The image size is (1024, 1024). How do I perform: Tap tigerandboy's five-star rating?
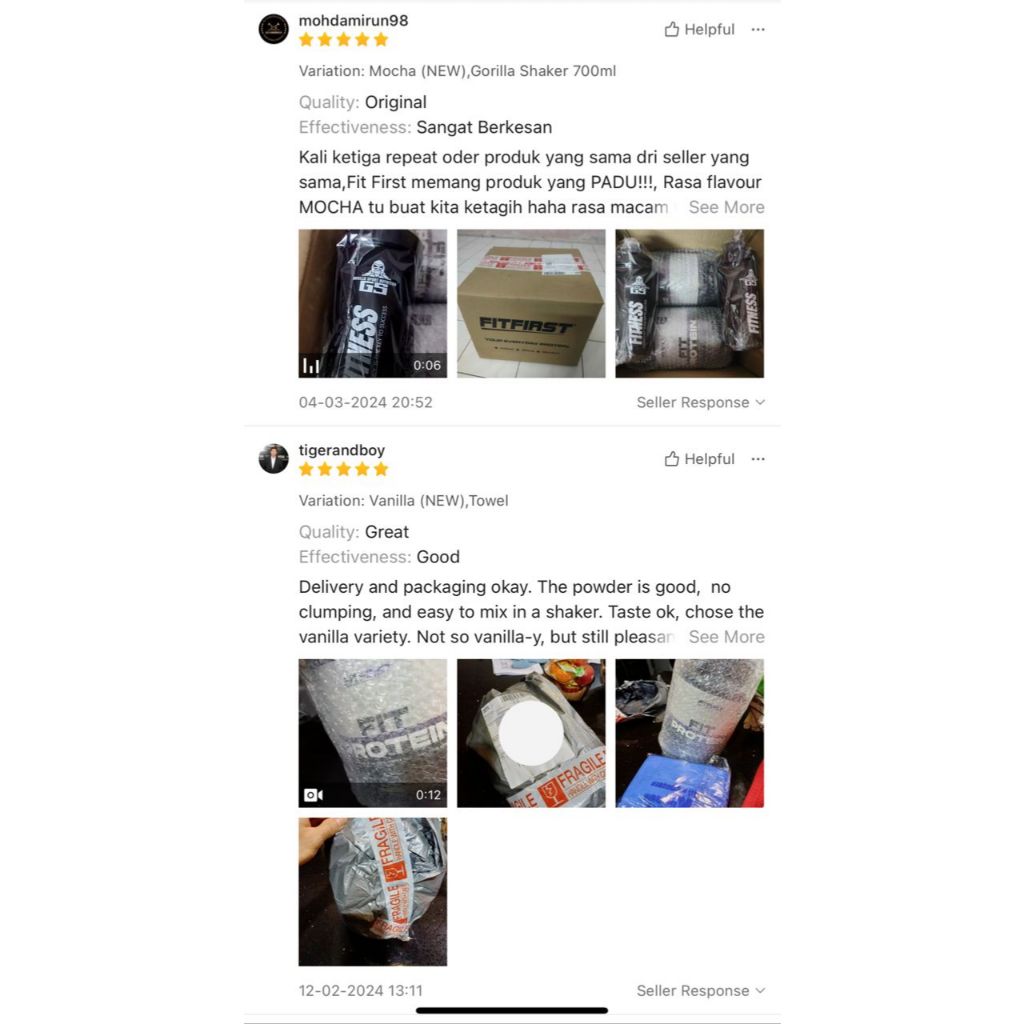(x=344, y=470)
